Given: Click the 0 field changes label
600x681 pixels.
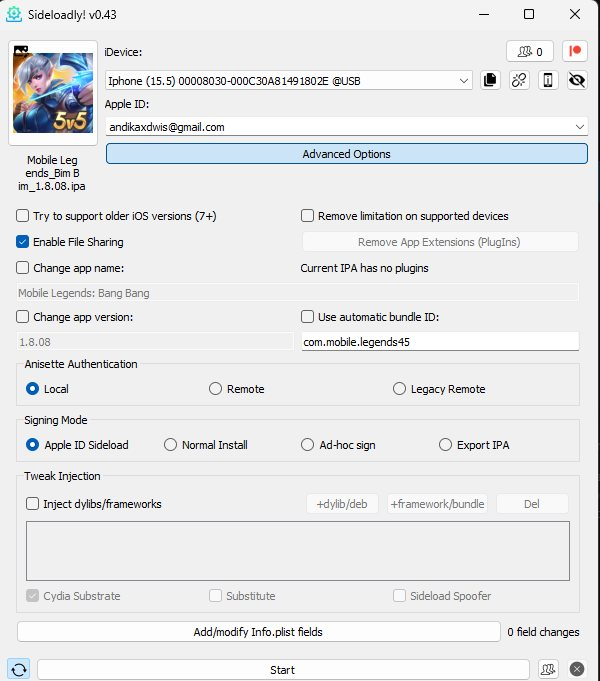Looking at the screenshot, I should (543, 632).
